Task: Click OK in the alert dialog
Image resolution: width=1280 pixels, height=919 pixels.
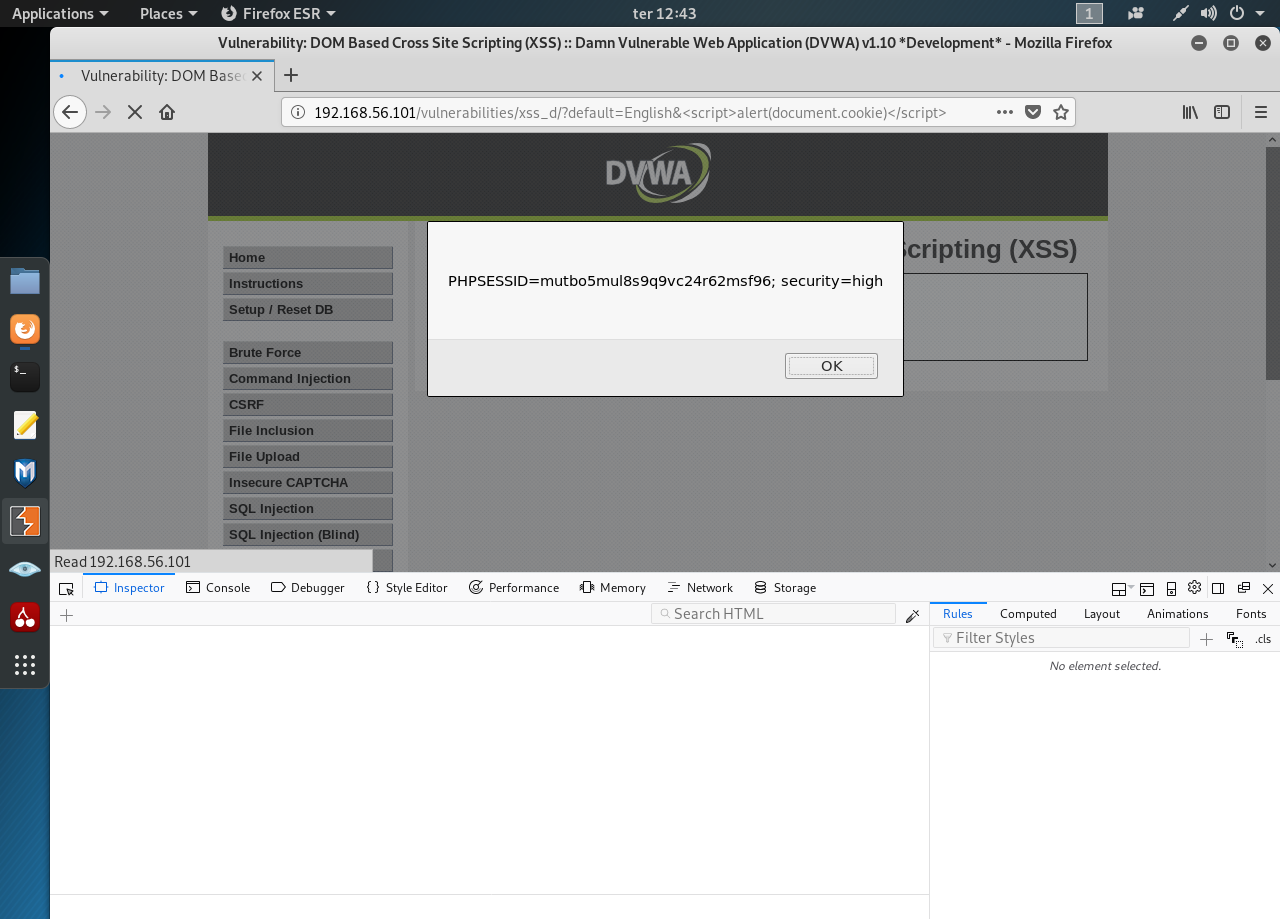Action: [x=831, y=366]
